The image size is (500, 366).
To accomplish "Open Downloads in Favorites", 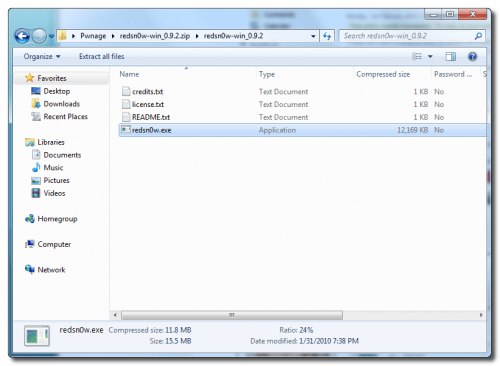I will tap(62, 104).
